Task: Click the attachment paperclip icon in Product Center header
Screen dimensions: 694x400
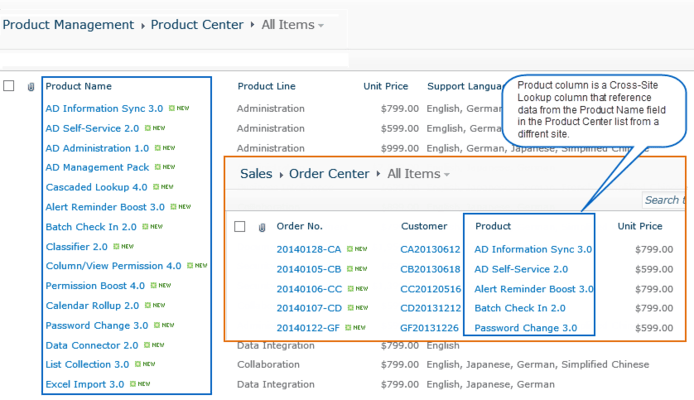Action: pos(31,87)
